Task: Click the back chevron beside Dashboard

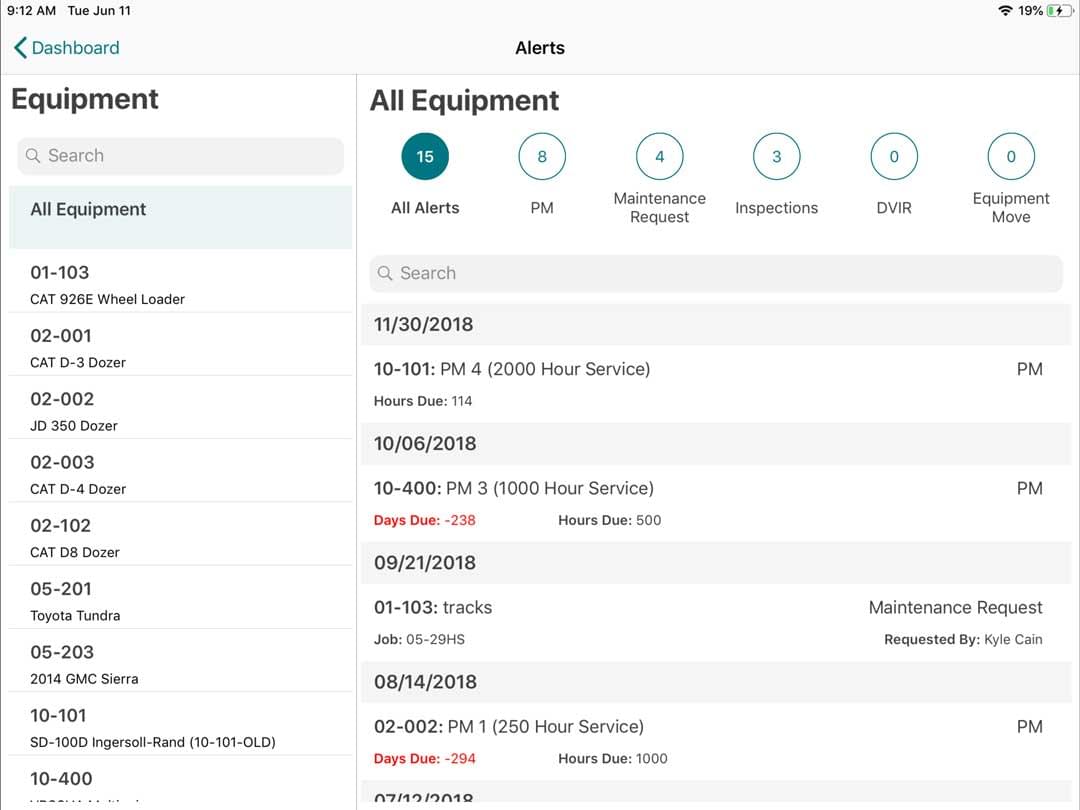Action: tap(18, 47)
